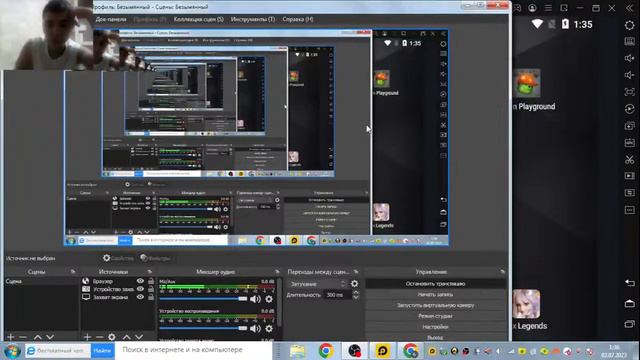The width and height of the screenshot is (640, 360).
Task: Select the Сцена scene in Сцены list
Action: [x=41, y=281]
